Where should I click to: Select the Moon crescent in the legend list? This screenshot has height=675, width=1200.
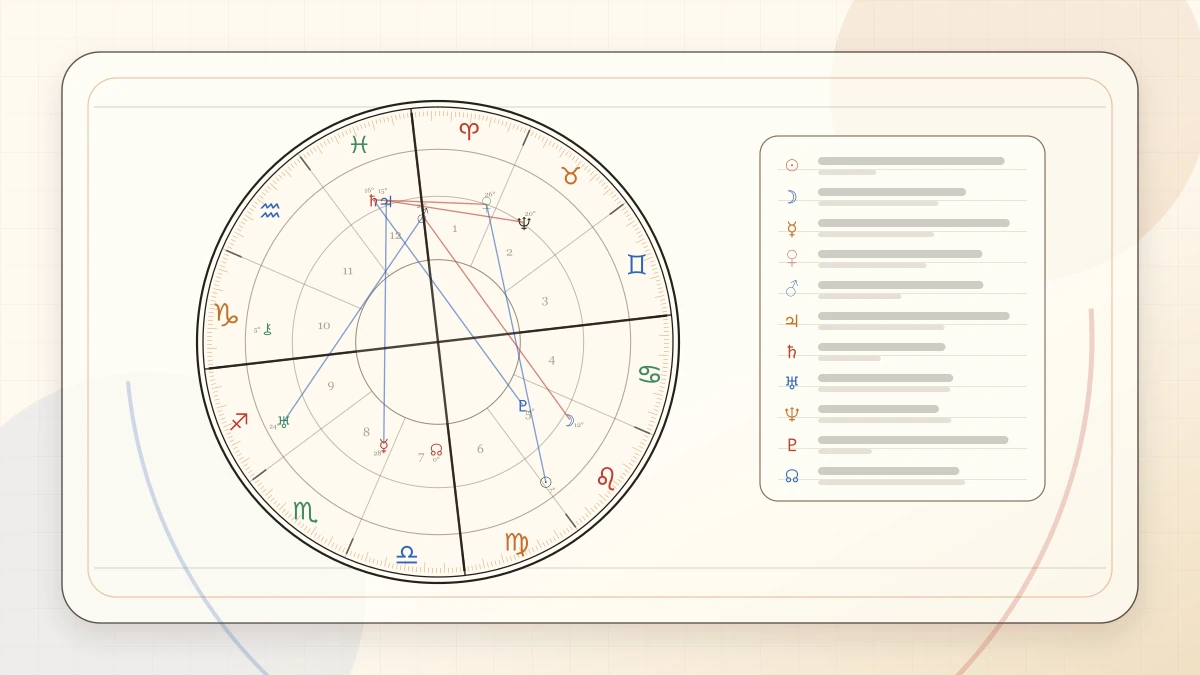tap(792, 196)
